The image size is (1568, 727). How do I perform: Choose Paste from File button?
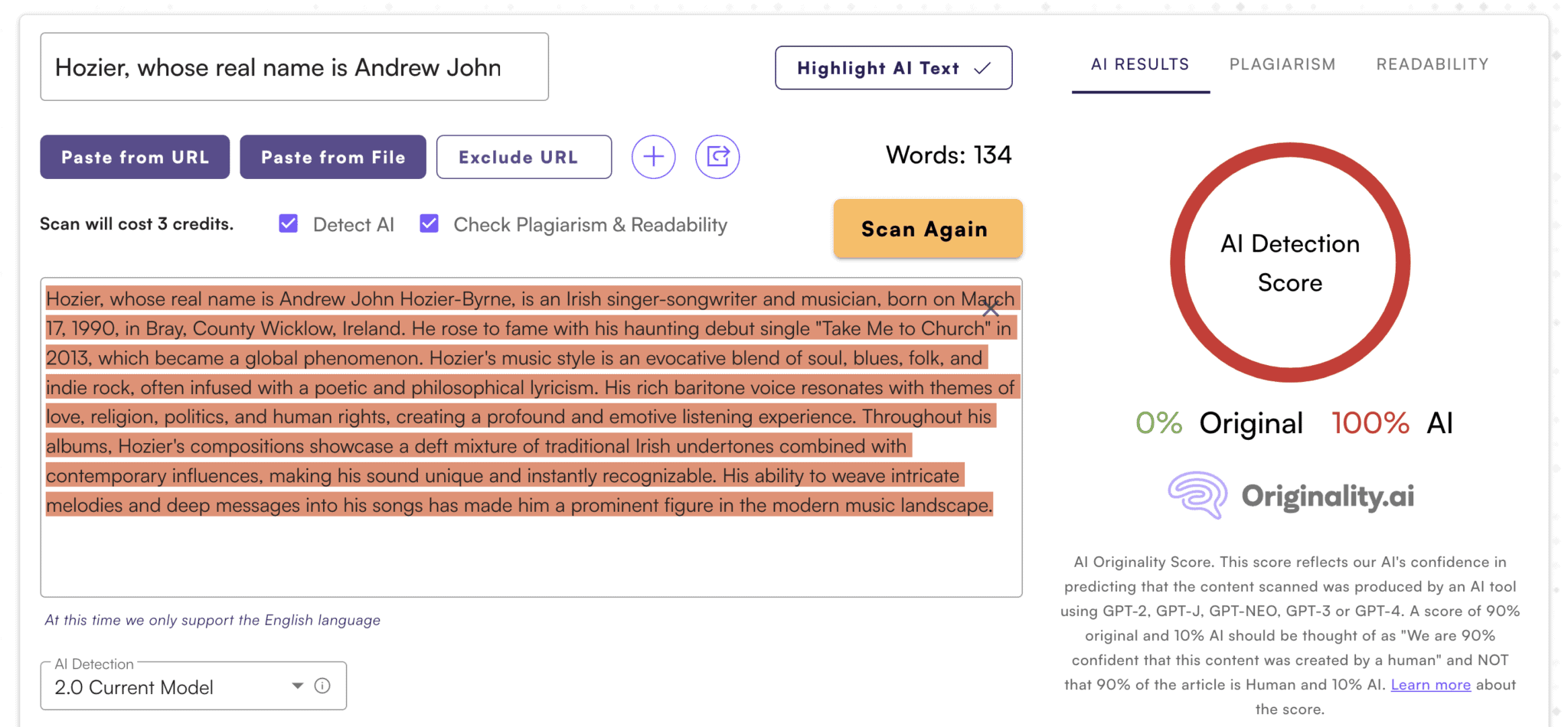click(x=332, y=157)
